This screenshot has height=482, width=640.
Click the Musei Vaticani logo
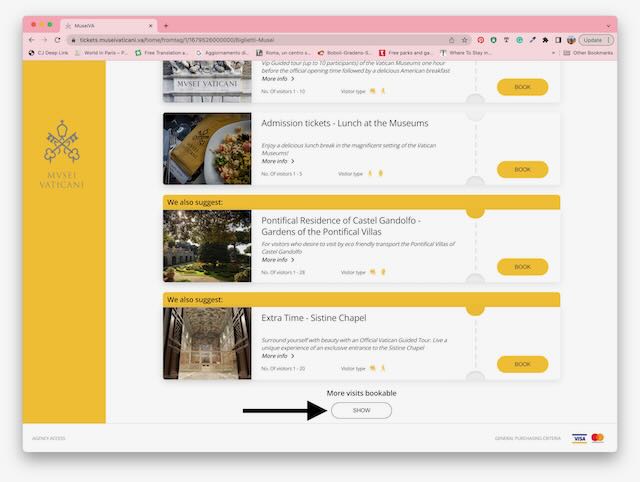click(x=62, y=154)
